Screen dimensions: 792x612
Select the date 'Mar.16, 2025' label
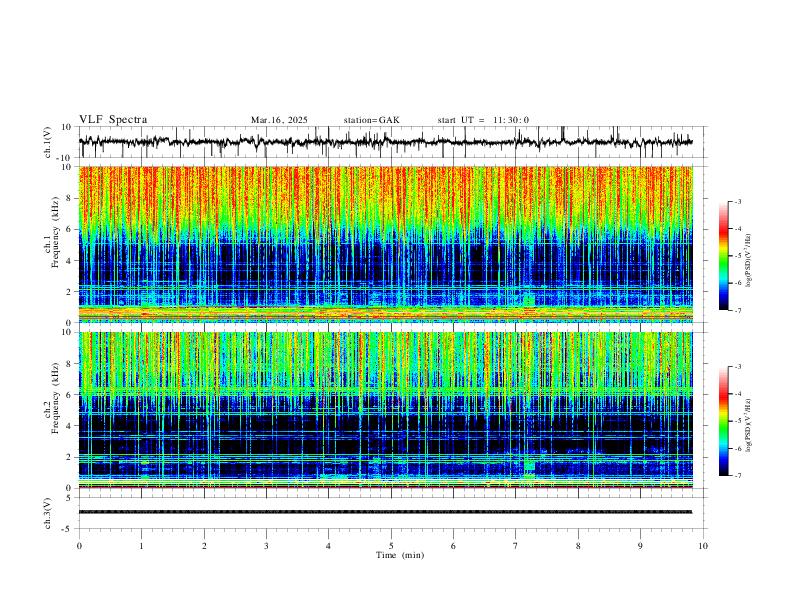pos(279,120)
